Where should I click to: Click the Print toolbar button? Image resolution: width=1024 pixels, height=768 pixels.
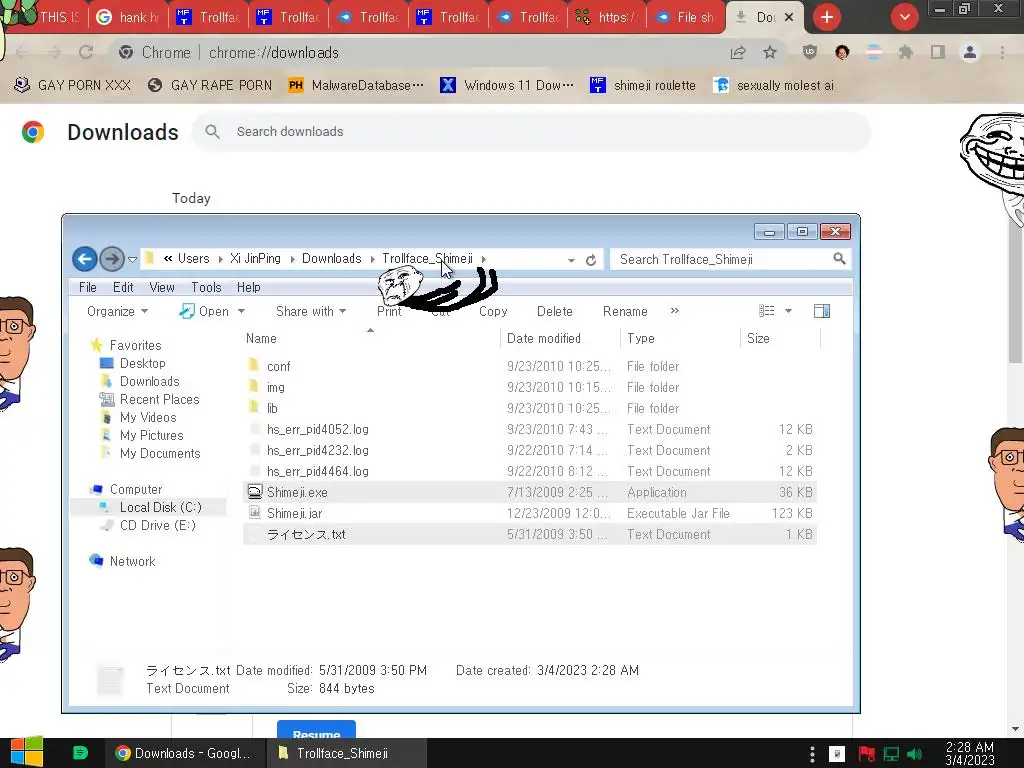(389, 312)
